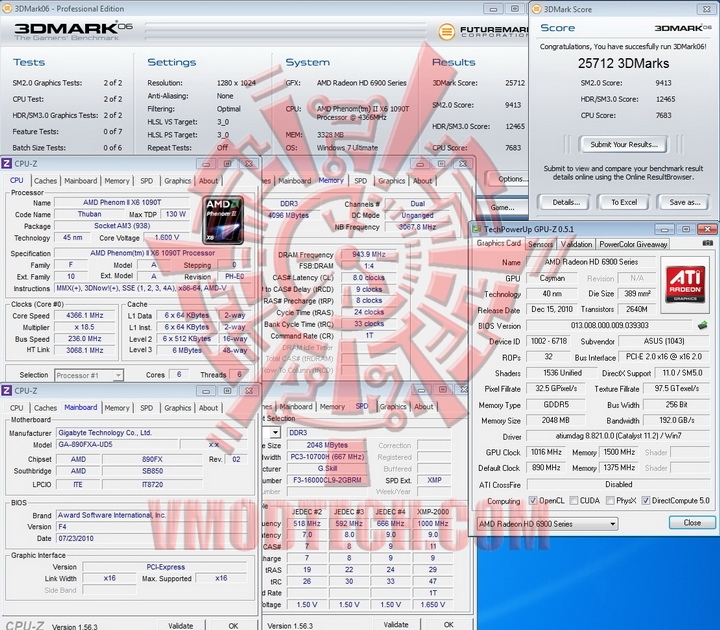Open the Sensors tab in GPU-Z
The height and width of the screenshot is (630, 720).
[x=540, y=244]
